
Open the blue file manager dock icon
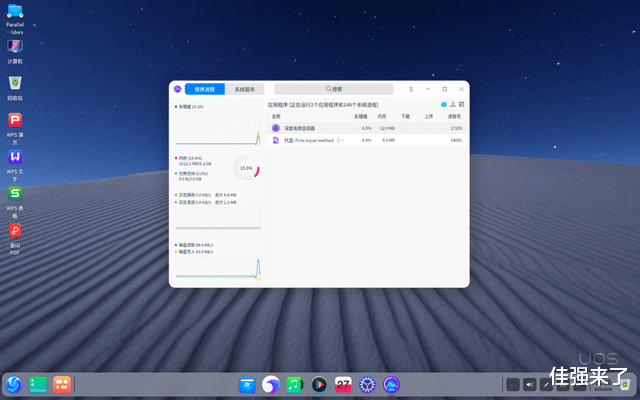247,384
